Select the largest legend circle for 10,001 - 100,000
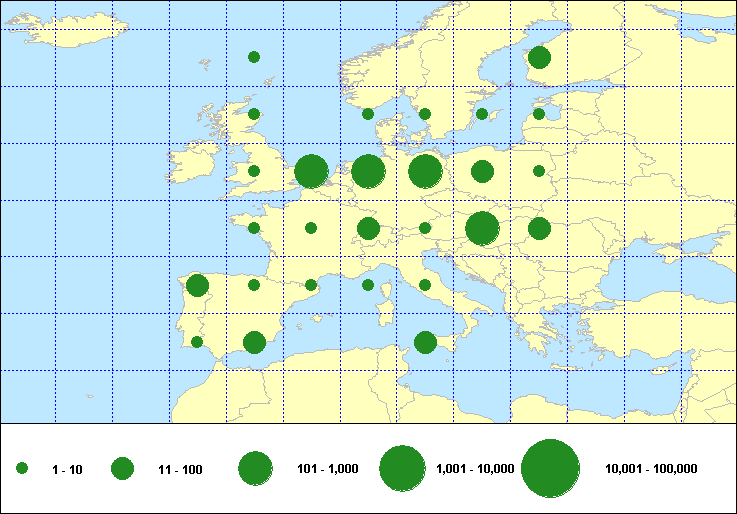 [551, 468]
